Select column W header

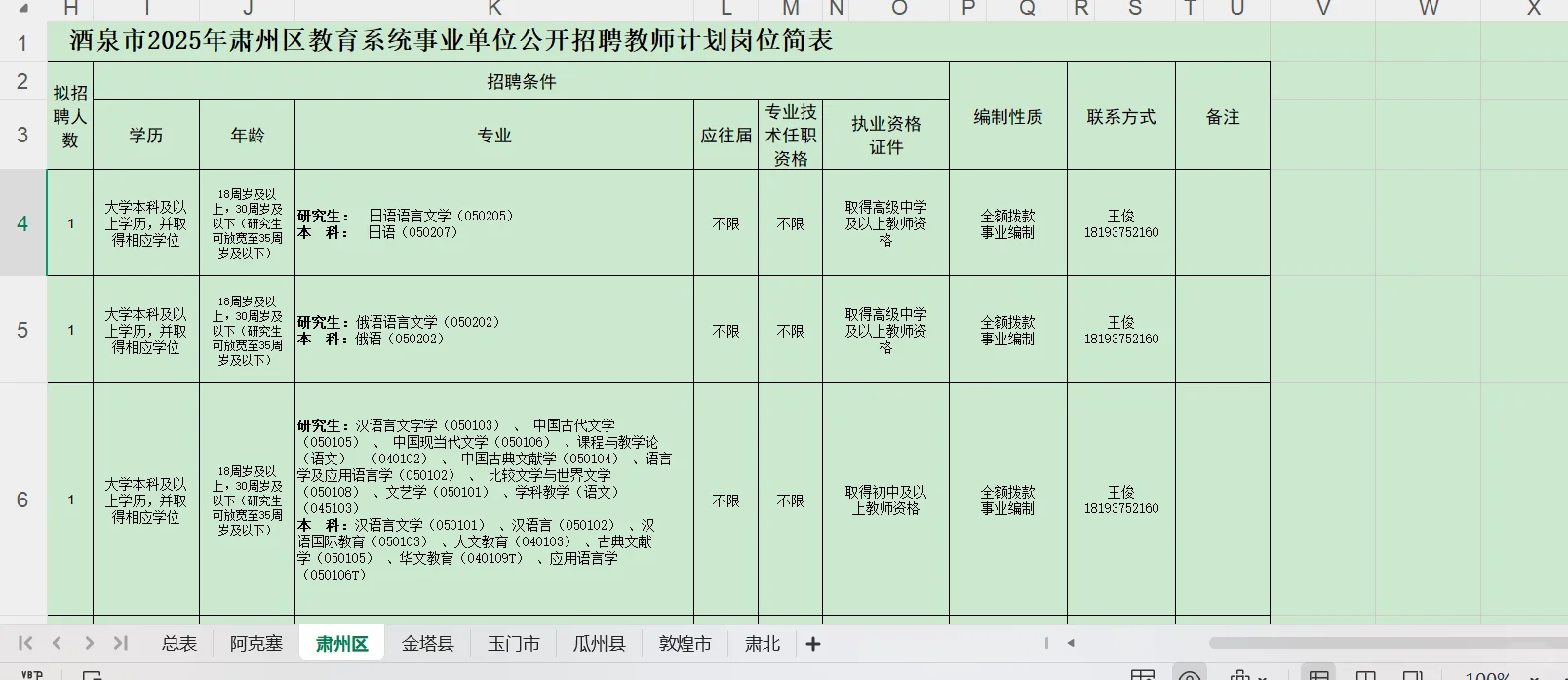tap(1429, 9)
